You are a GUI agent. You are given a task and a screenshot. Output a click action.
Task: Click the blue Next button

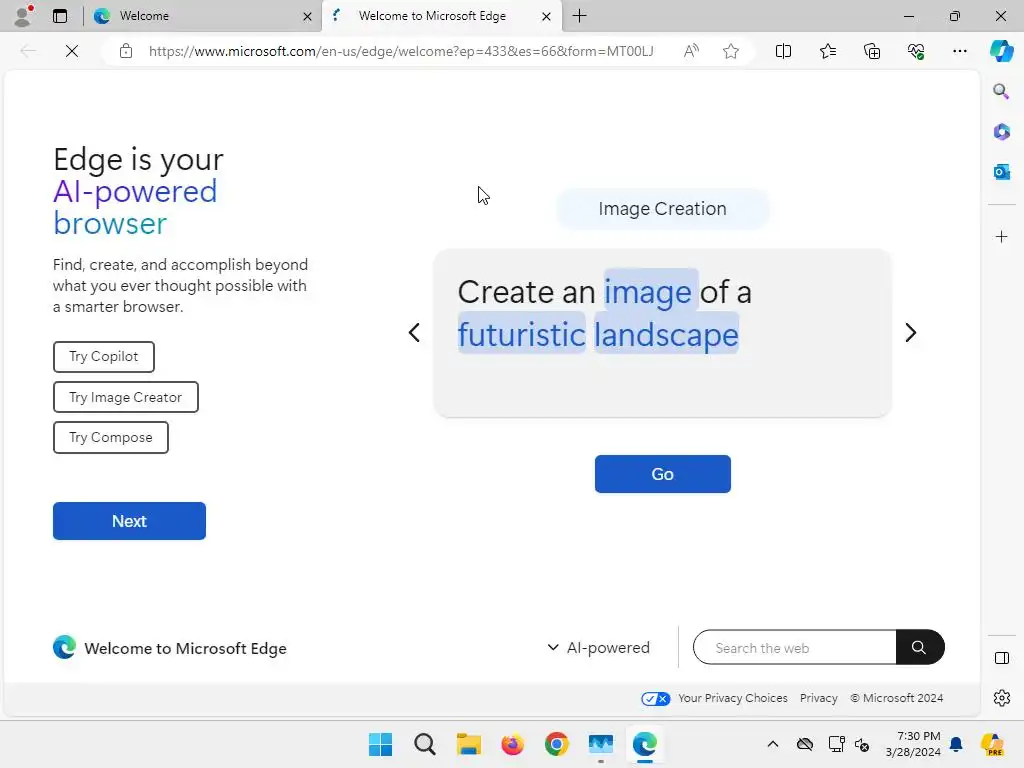pyautogui.click(x=129, y=521)
